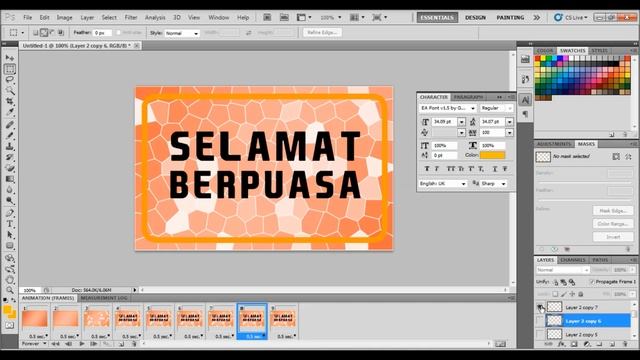The height and width of the screenshot is (360, 640).
Task: Play the frame animation
Action: 82,344
